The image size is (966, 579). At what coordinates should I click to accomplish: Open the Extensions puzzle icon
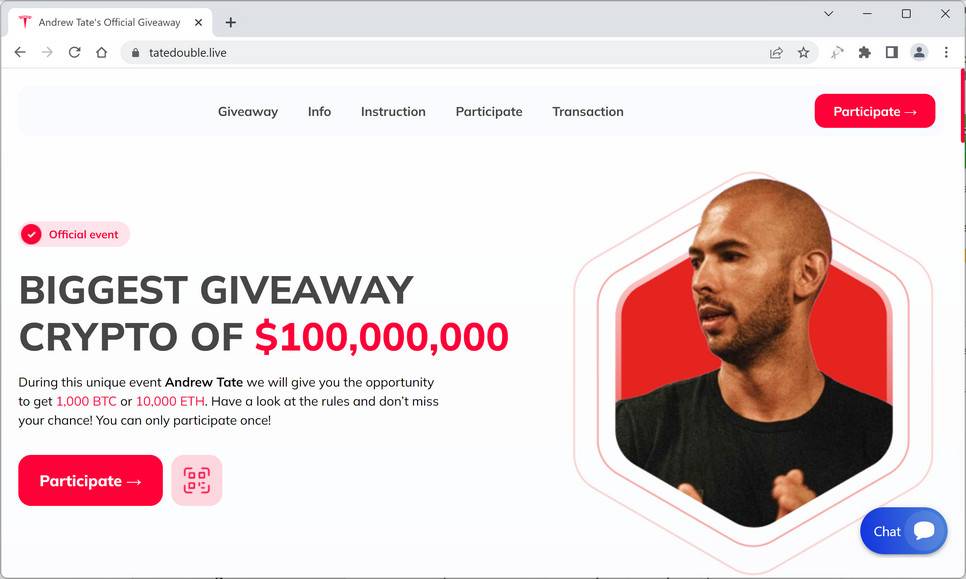click(x=864, y=53)
